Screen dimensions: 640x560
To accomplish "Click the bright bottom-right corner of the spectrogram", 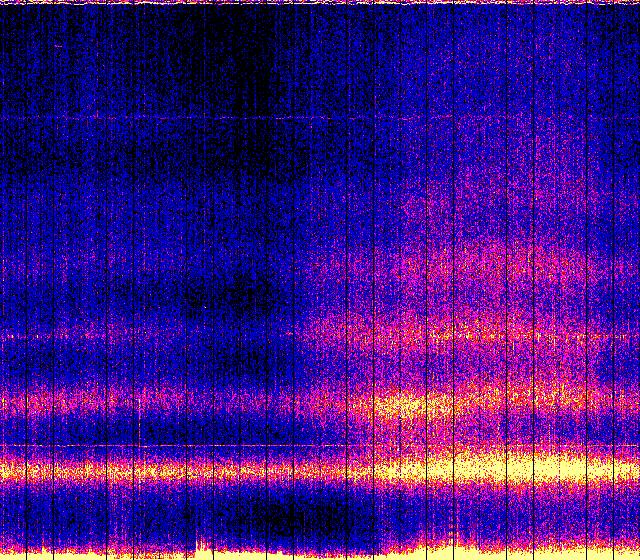I will pyautogui.click(x=625, y=548).
